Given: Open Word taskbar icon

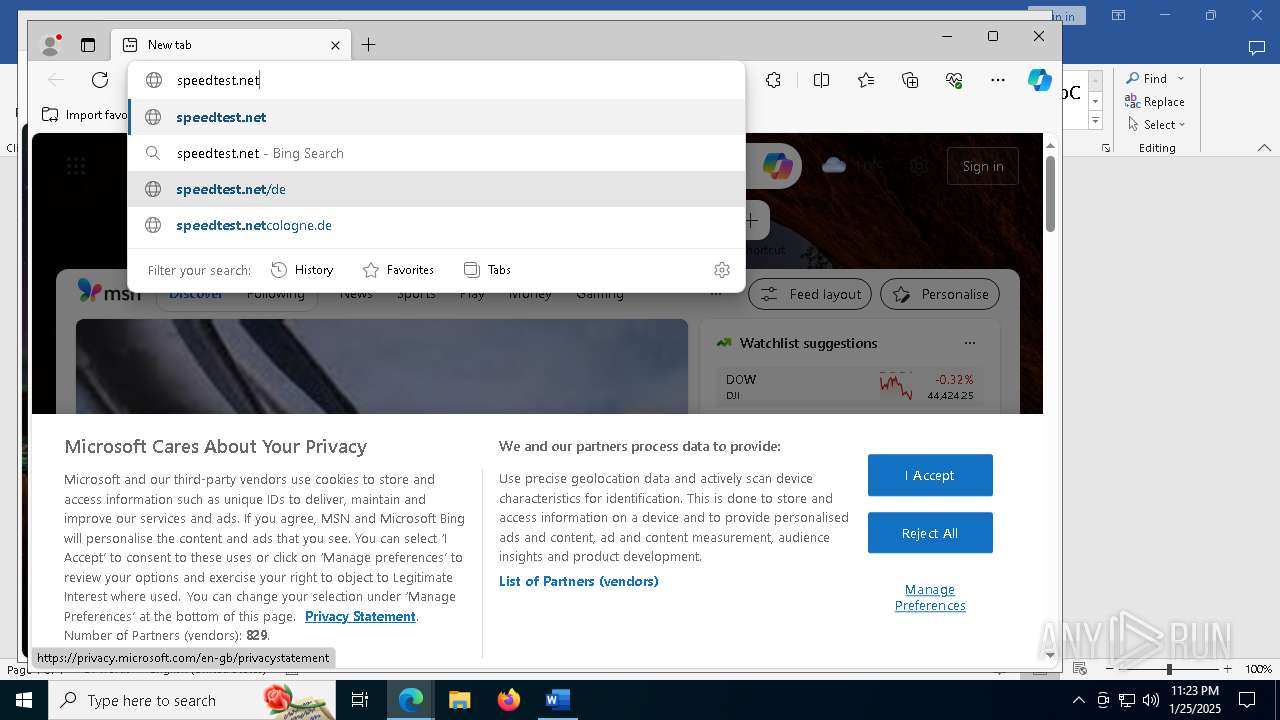Looking at the screenshot, I should pos(557,700).
